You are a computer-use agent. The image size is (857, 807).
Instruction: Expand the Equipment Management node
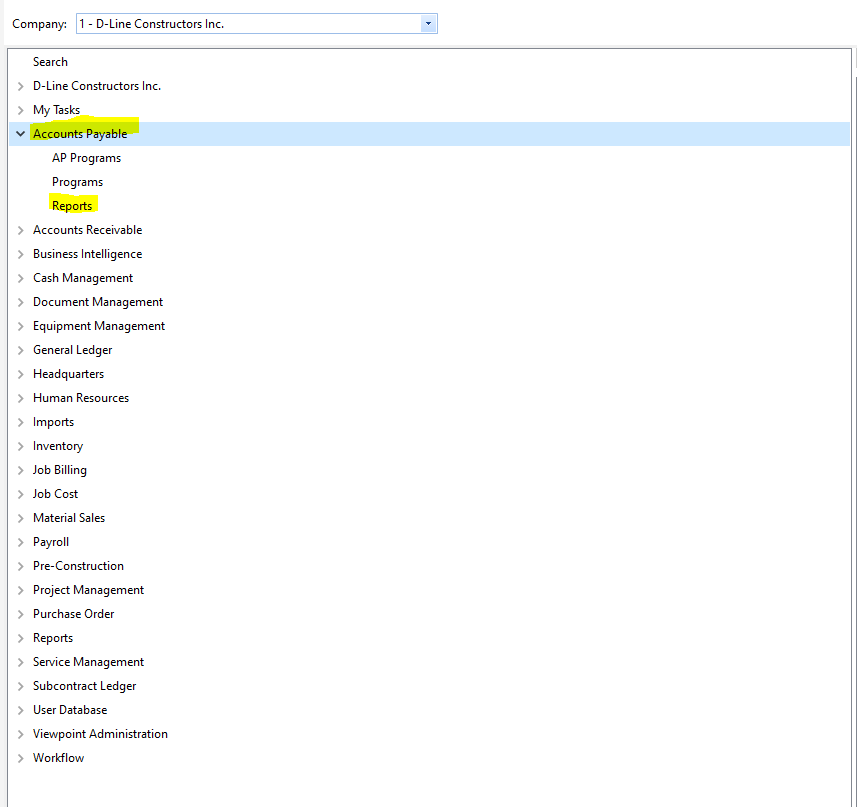click(x=21, y=327)
